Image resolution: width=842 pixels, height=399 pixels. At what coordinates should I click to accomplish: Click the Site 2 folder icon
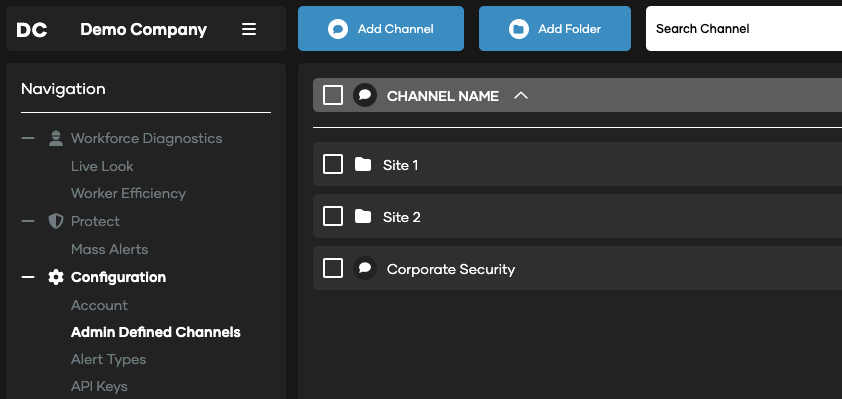(363, 216)
